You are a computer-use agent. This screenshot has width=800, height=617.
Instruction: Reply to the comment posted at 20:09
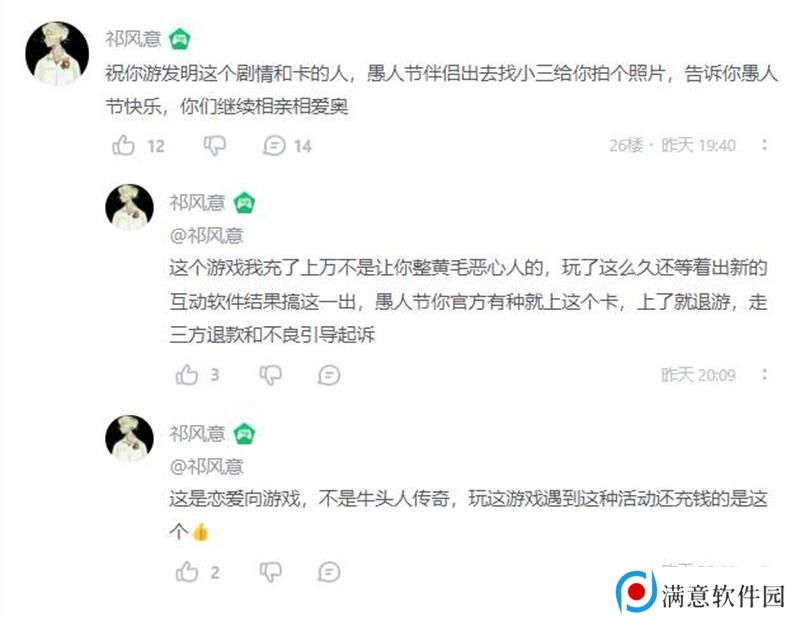(329, 375)
